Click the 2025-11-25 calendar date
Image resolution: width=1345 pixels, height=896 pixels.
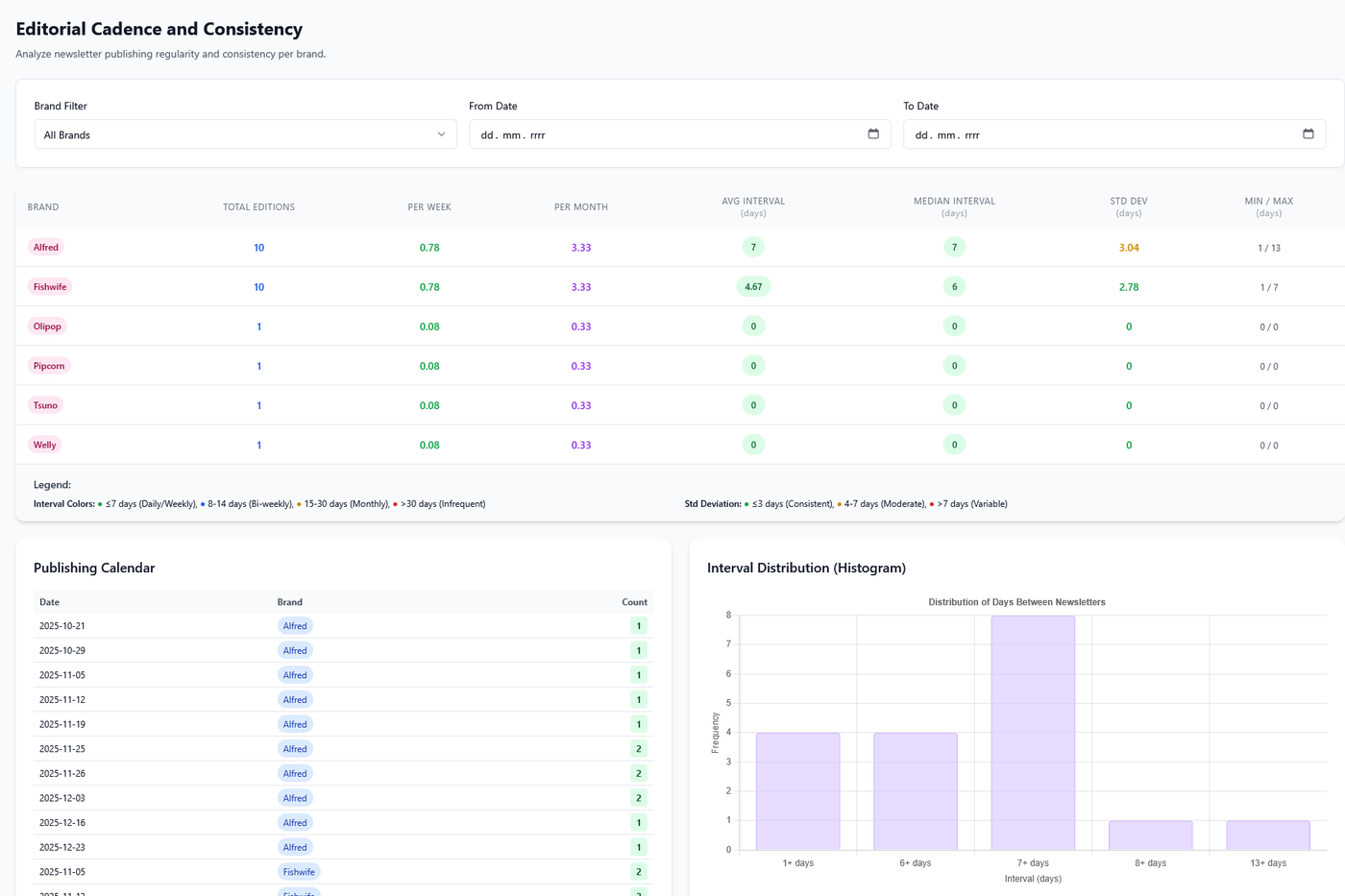62,749
